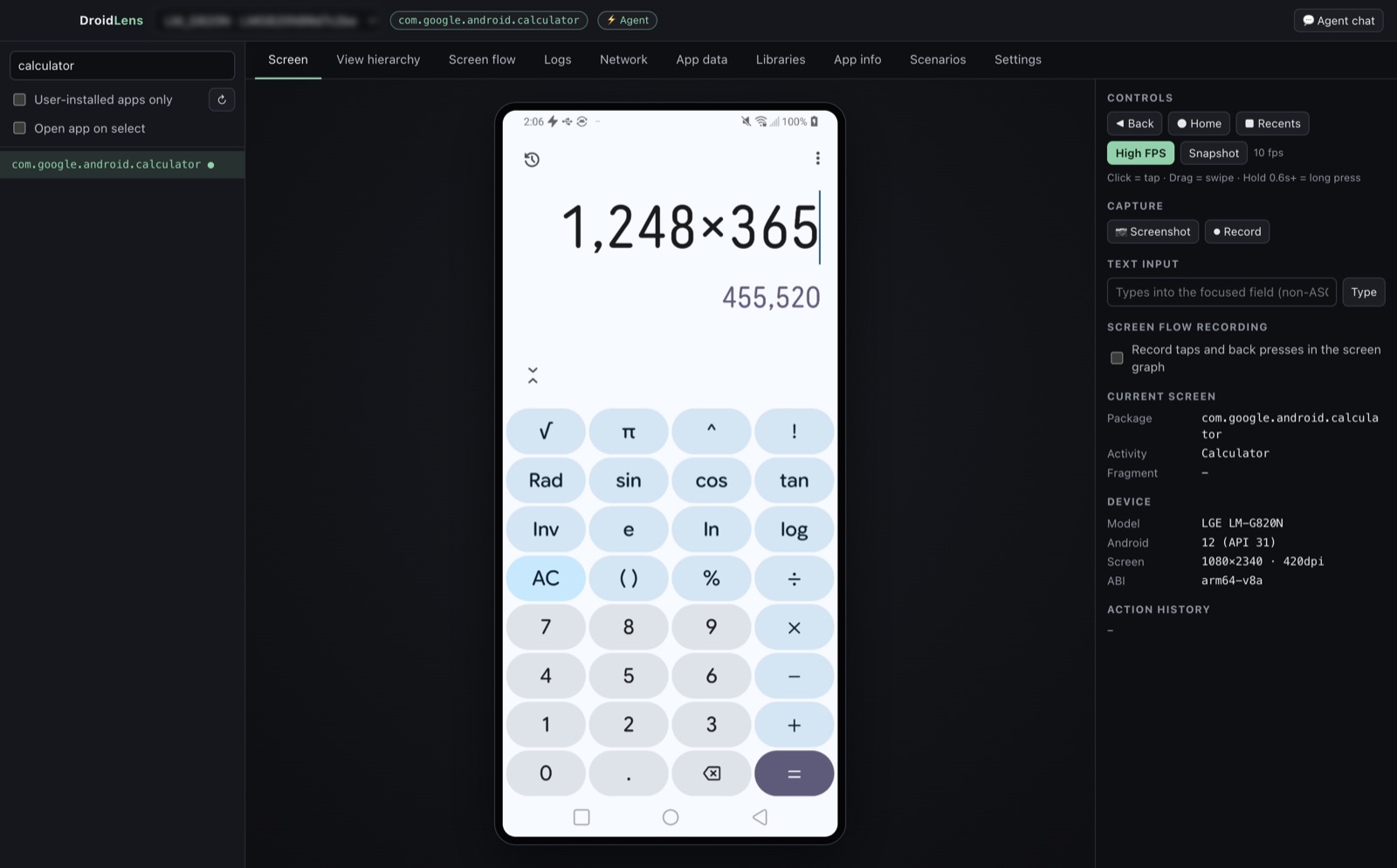Click the Agent chat button
This screenshot has width=1397, height=868.
(x=1339, y=20)
